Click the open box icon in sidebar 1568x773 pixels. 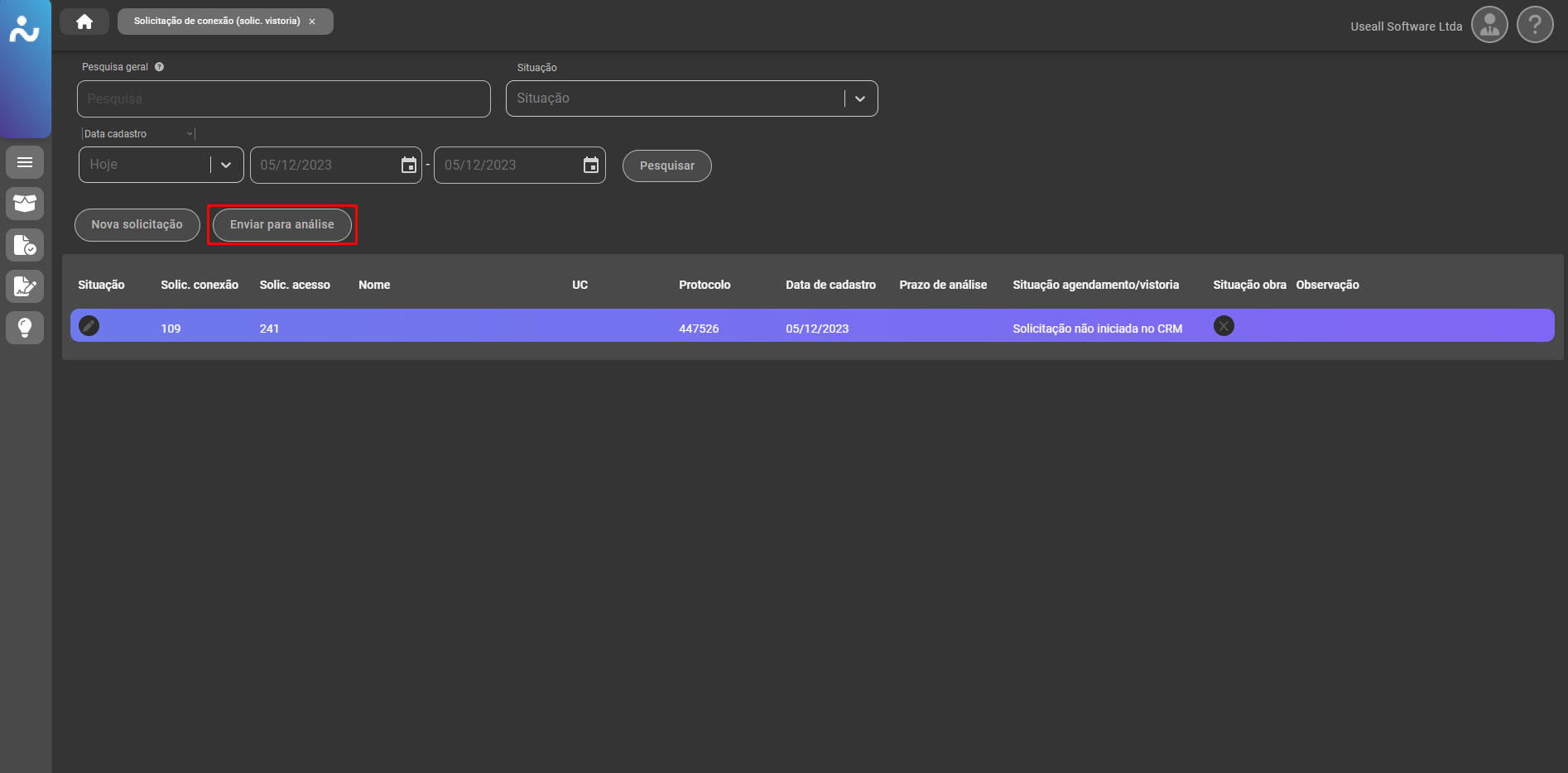(25, 204)
